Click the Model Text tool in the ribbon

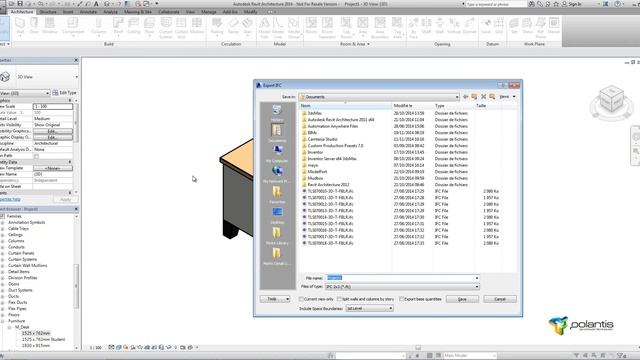coord(264,28)
